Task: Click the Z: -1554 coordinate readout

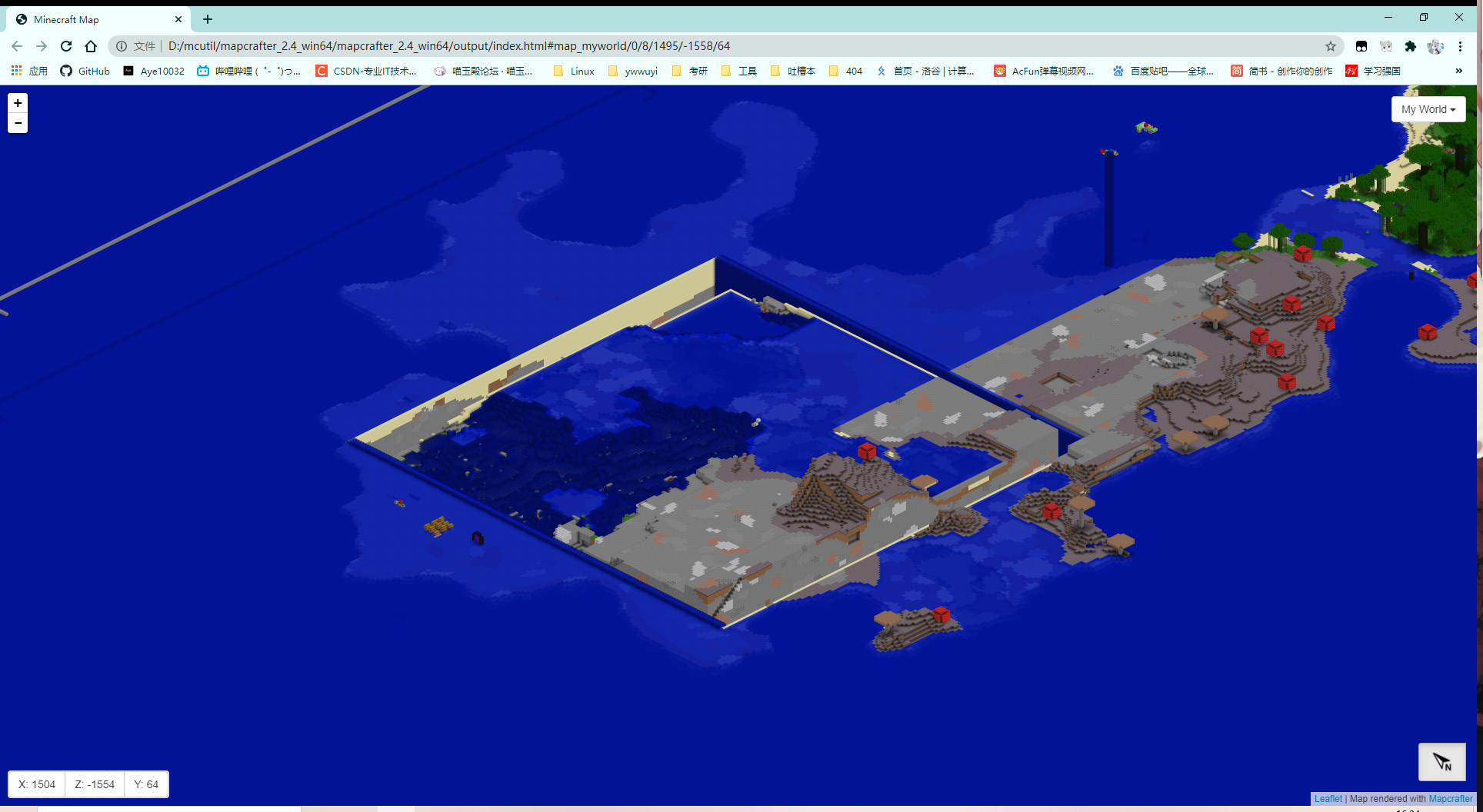Action: click(95, 784)
